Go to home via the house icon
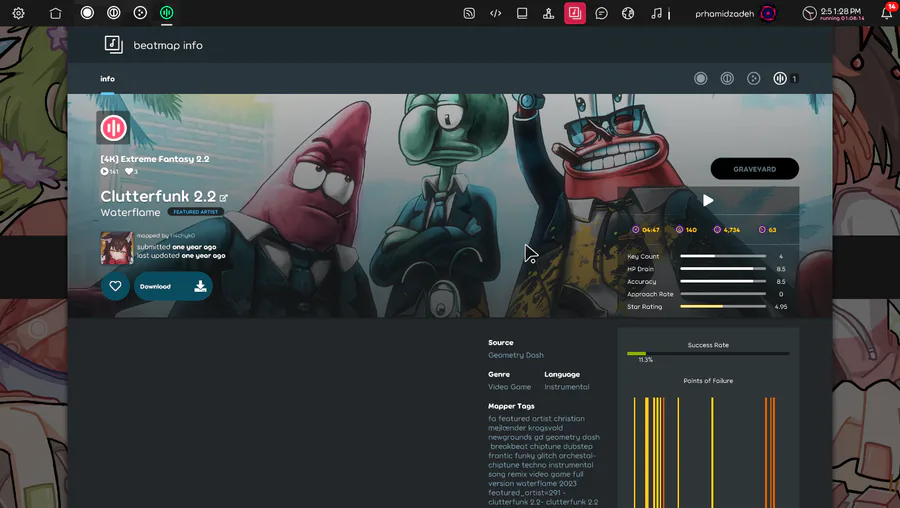 pyautogui.click(x=55, y=13)
